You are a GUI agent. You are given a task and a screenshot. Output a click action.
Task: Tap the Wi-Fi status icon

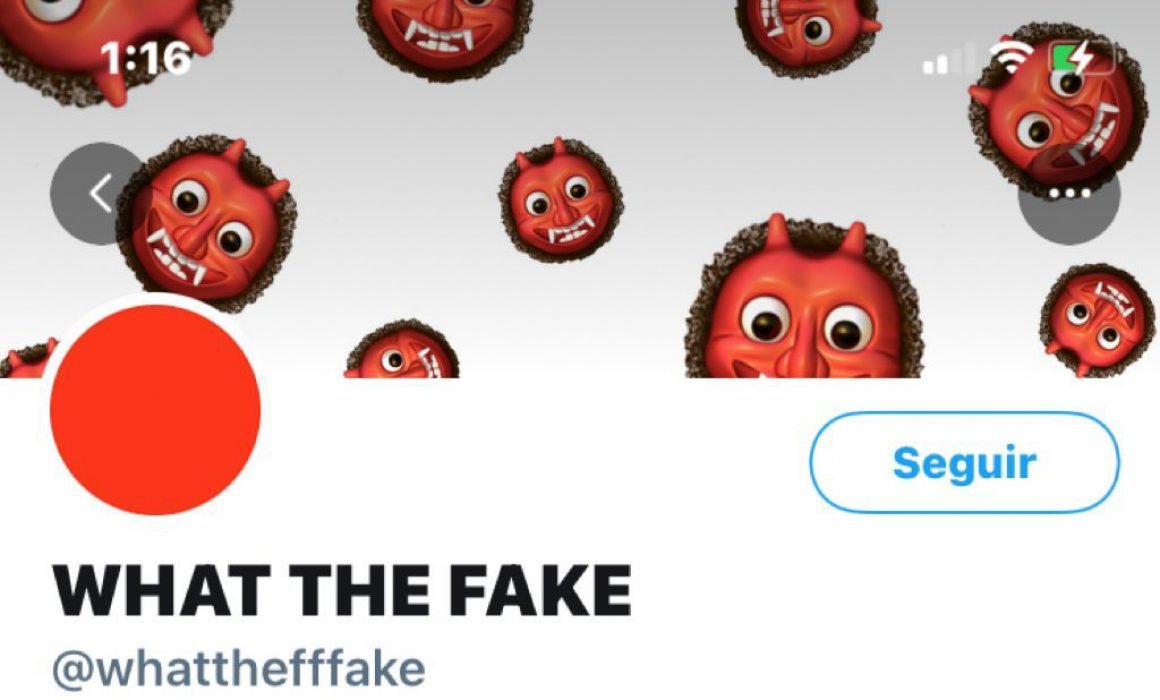(1014, 57)
